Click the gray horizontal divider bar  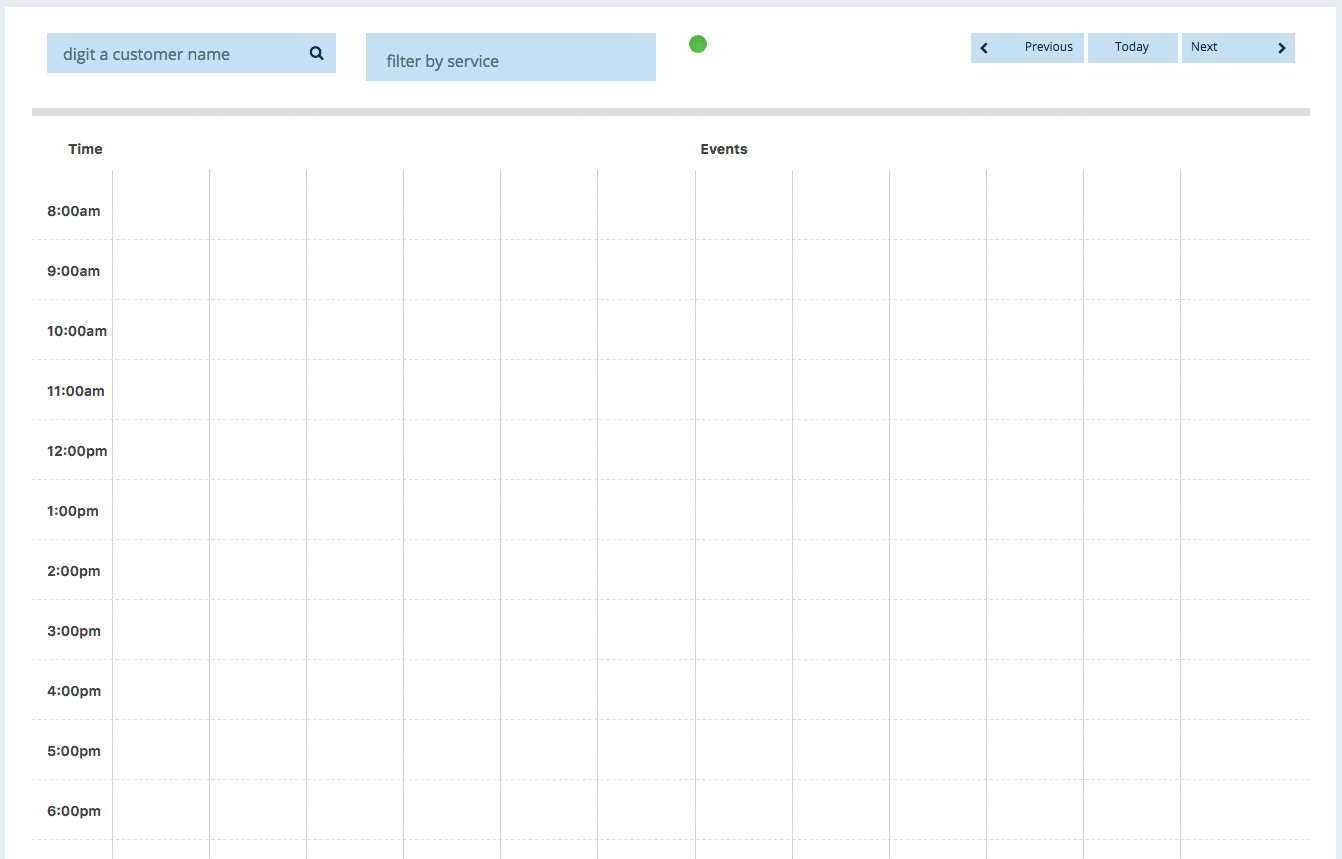coord(670,112)
